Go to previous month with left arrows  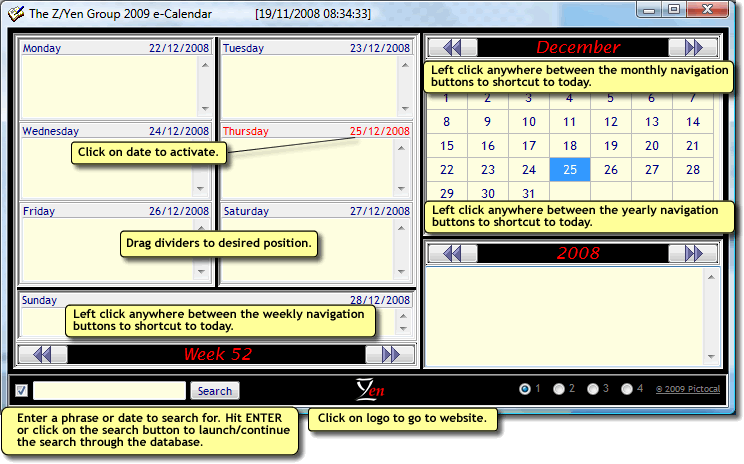click(453, 47)
